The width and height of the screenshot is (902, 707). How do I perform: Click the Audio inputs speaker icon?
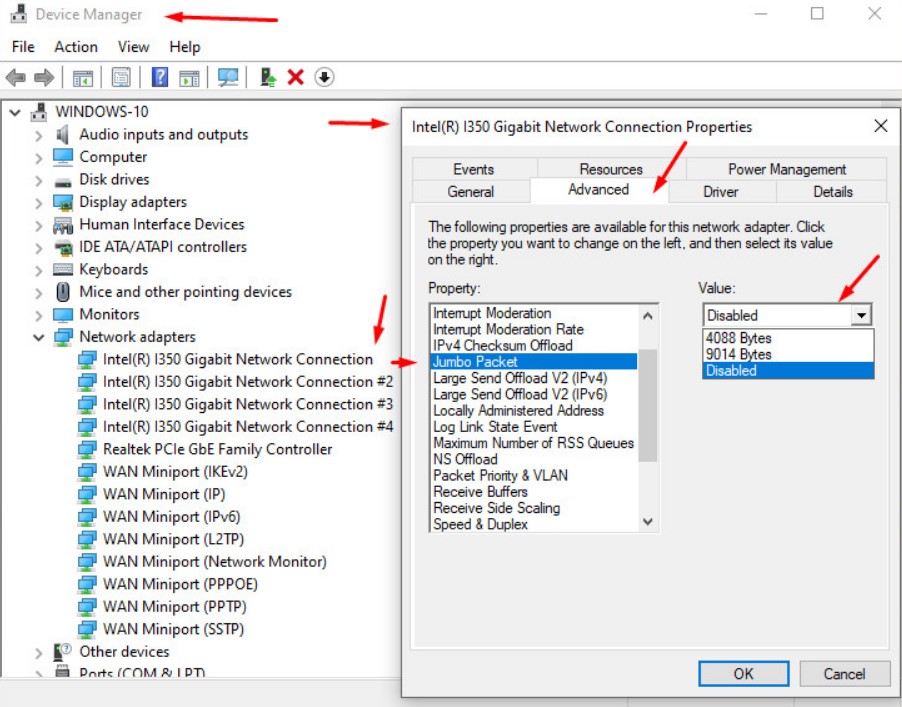(63, 135)
